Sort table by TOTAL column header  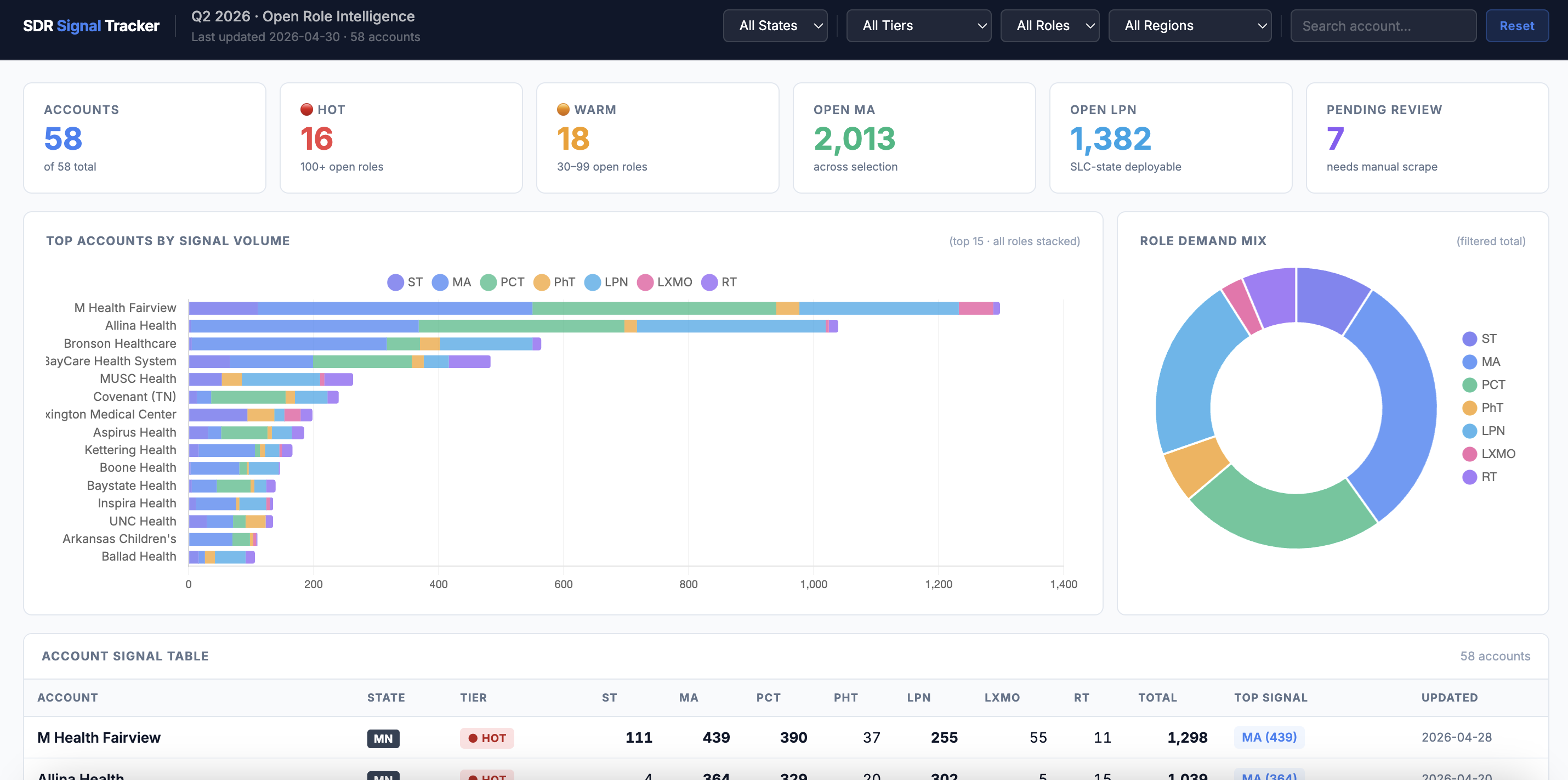pyautogui.click(x=1157, y=698)
